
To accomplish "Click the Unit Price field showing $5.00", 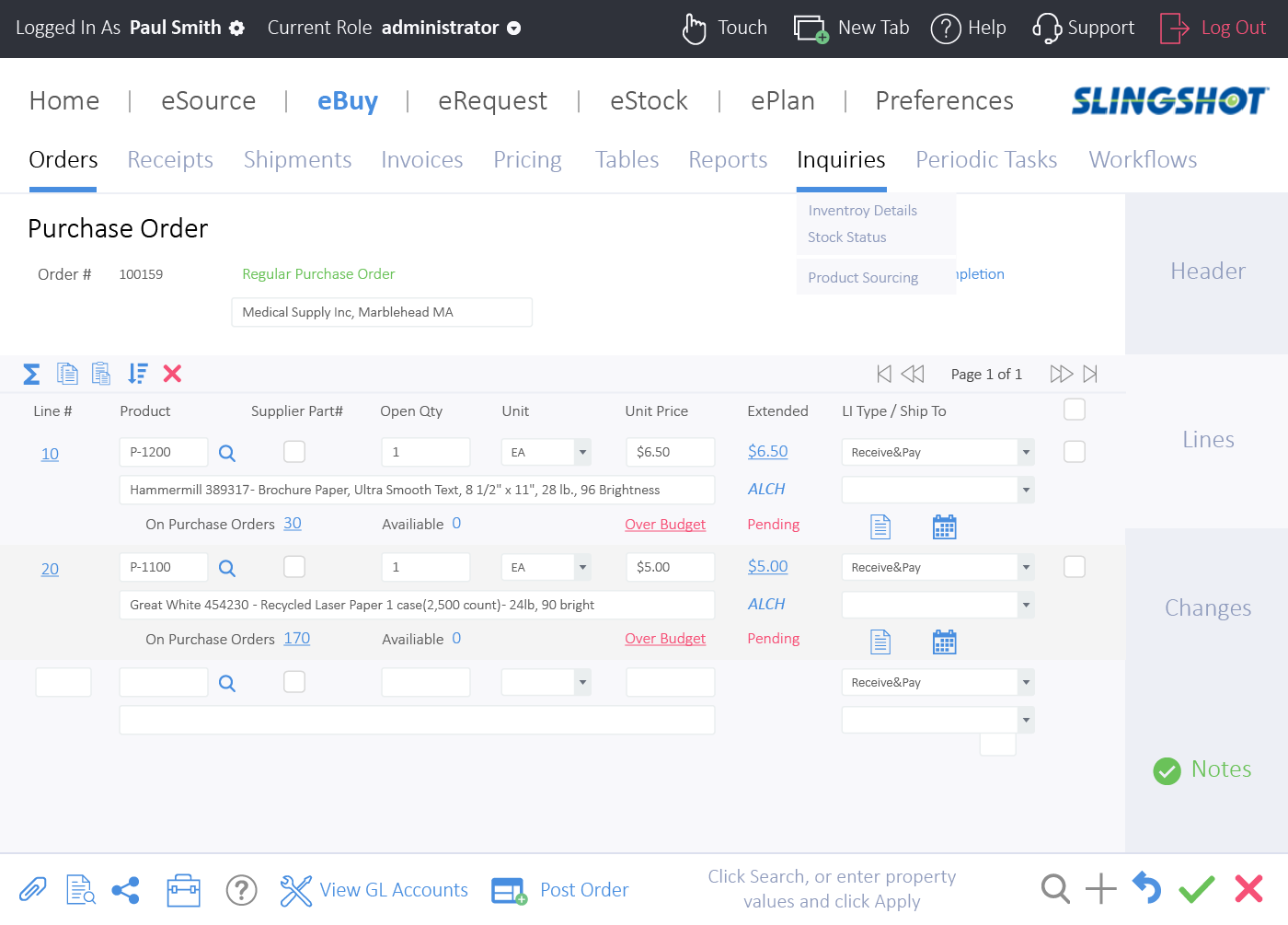I will pyautogui.click(x=670, y=567).
